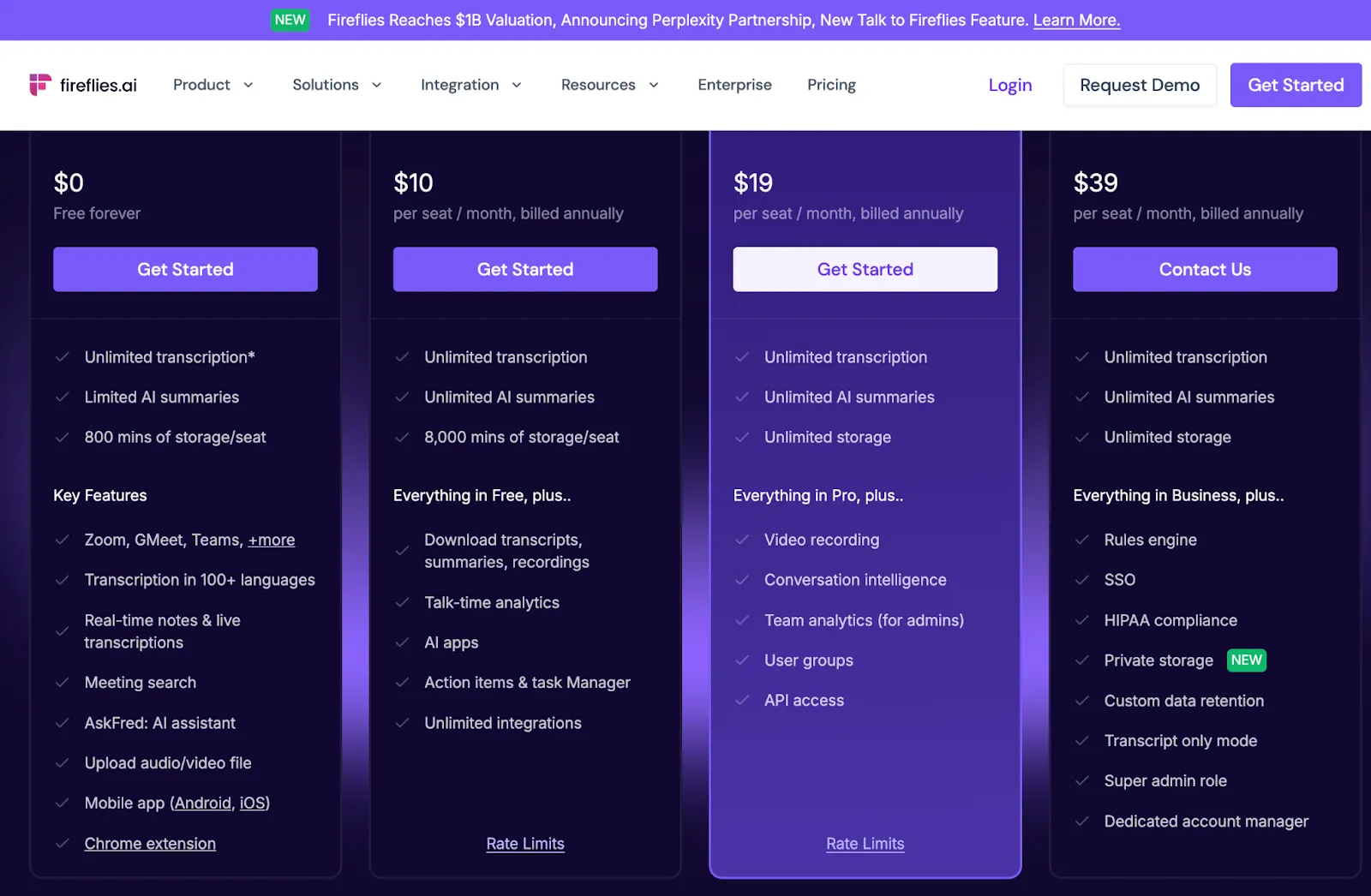
Task: Click the checkmark beside Talk-time analytics
Action: tap(402, 602)
